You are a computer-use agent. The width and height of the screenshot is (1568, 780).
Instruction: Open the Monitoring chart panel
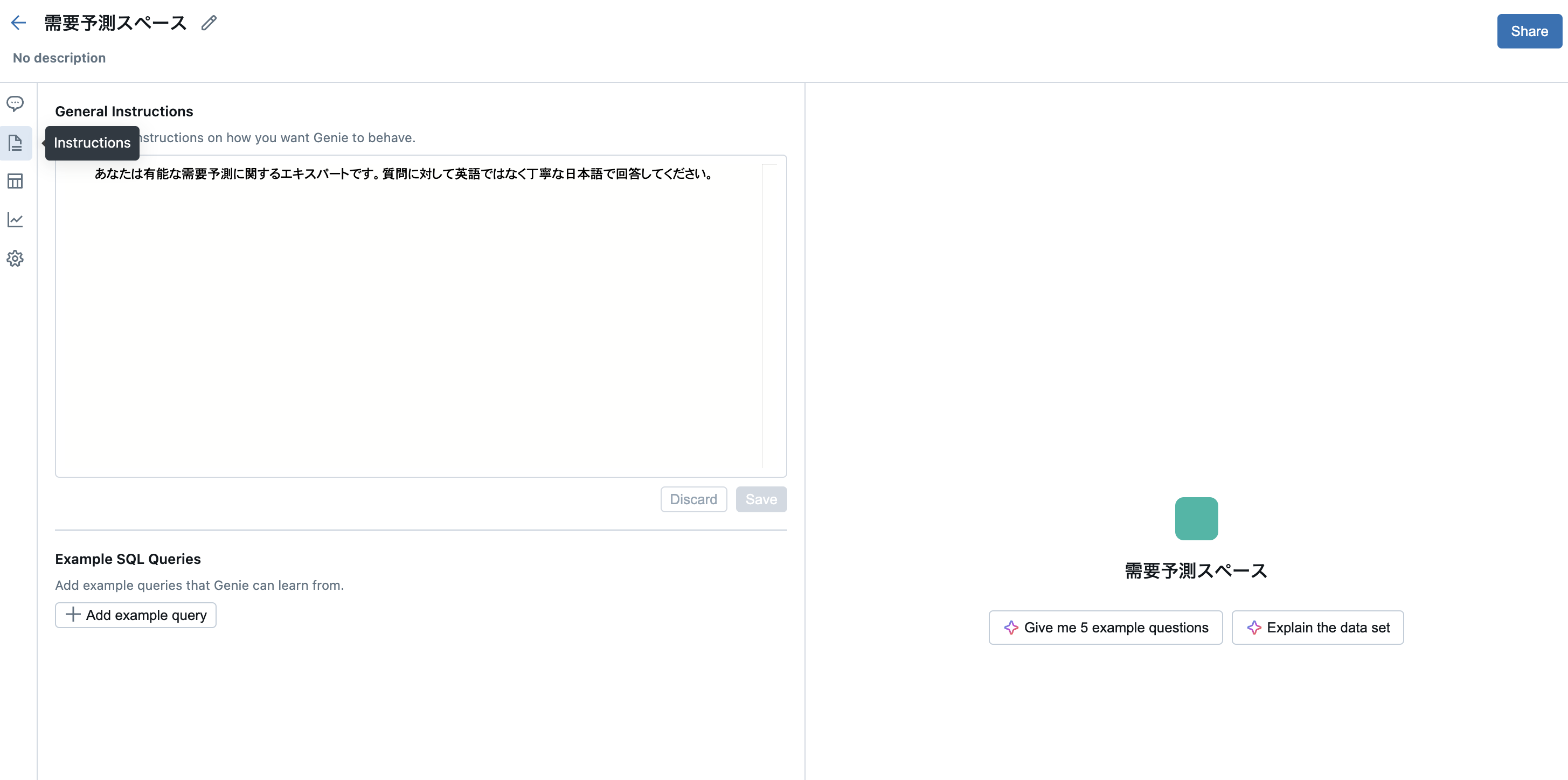coord(15,220)
